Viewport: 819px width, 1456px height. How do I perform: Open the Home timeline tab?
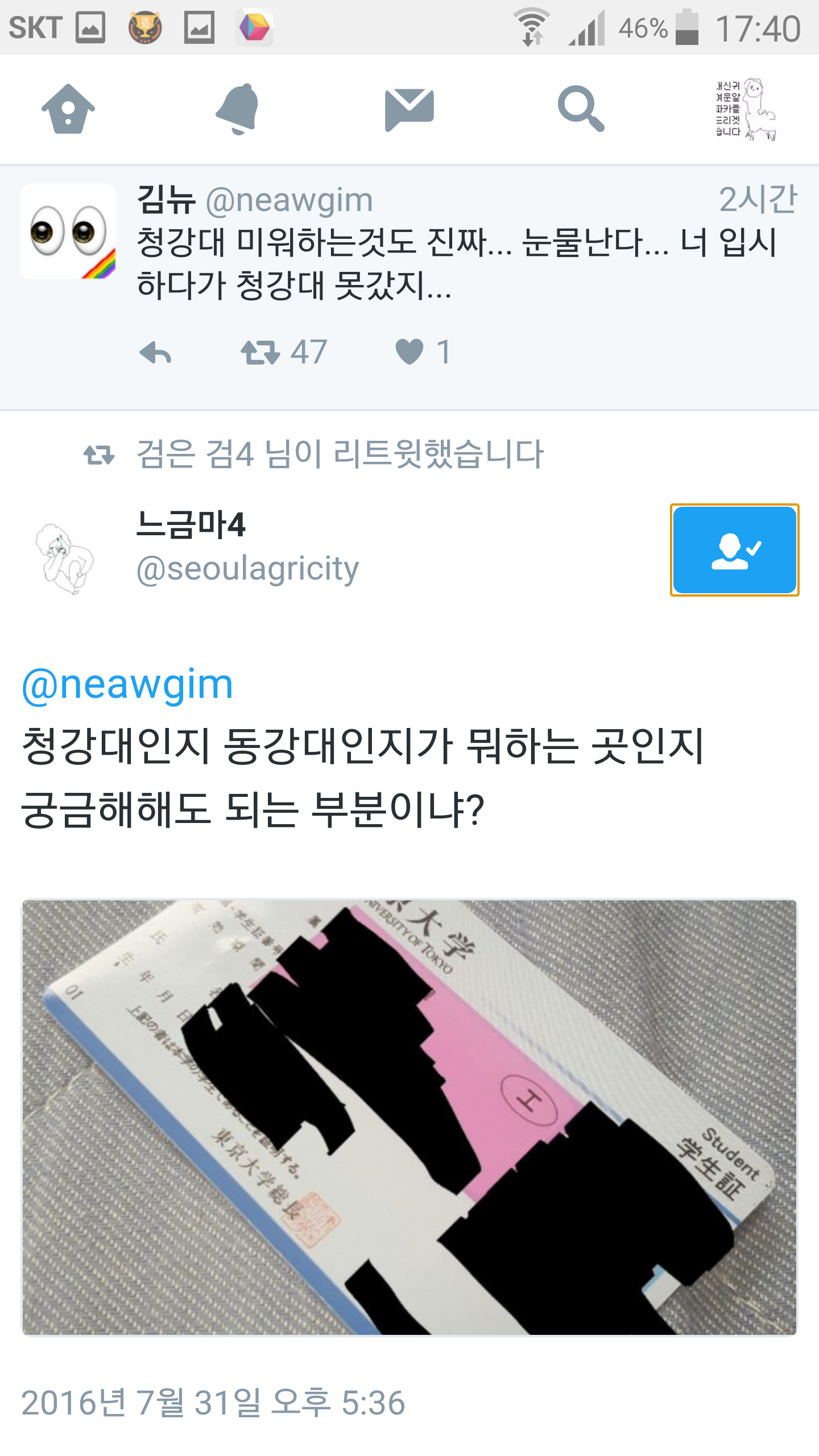(68, 108)
